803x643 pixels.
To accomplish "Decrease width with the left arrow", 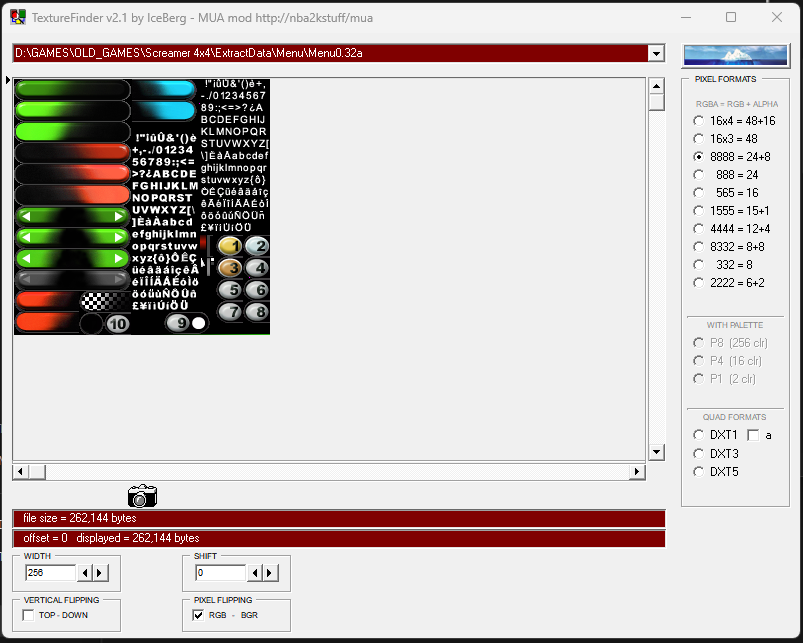I will 85,573.
